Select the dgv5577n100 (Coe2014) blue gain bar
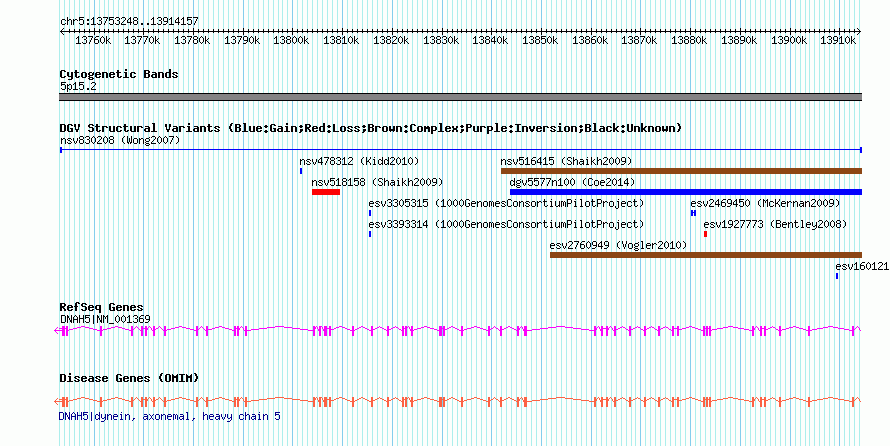This screenshot has width=890, height=446. 686,192
